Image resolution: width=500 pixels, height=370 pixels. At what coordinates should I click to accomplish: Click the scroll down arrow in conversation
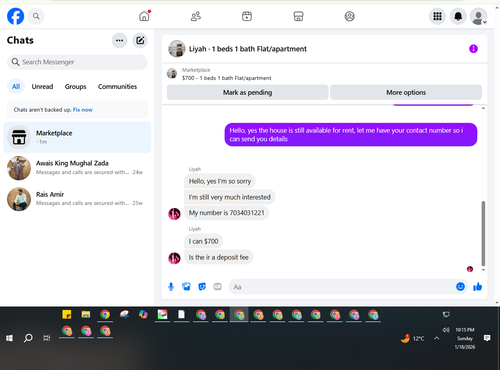click(483, 270)
